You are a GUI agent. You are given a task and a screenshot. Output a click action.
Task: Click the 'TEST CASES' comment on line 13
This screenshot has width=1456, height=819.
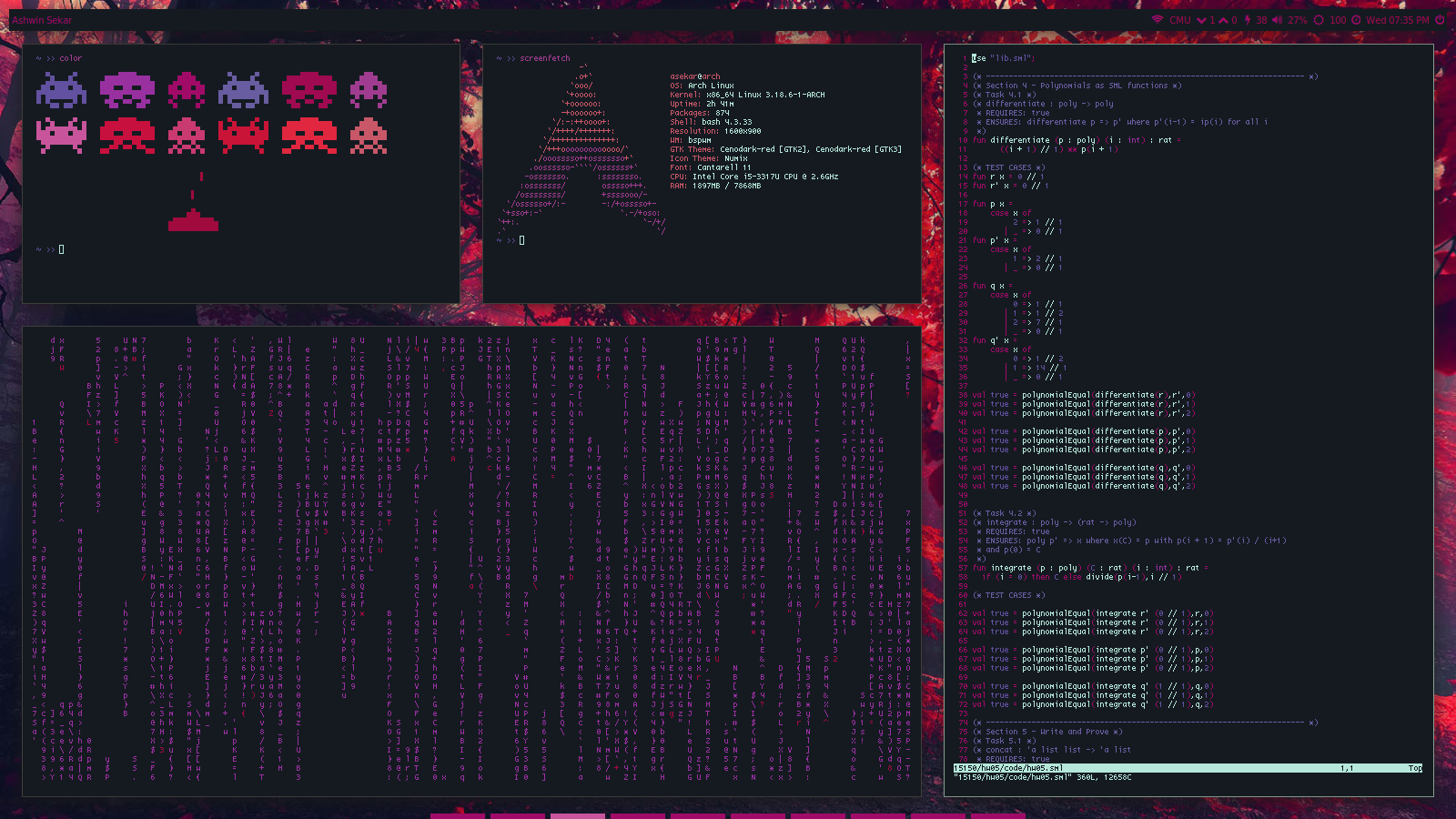(x=1008, y=167)
